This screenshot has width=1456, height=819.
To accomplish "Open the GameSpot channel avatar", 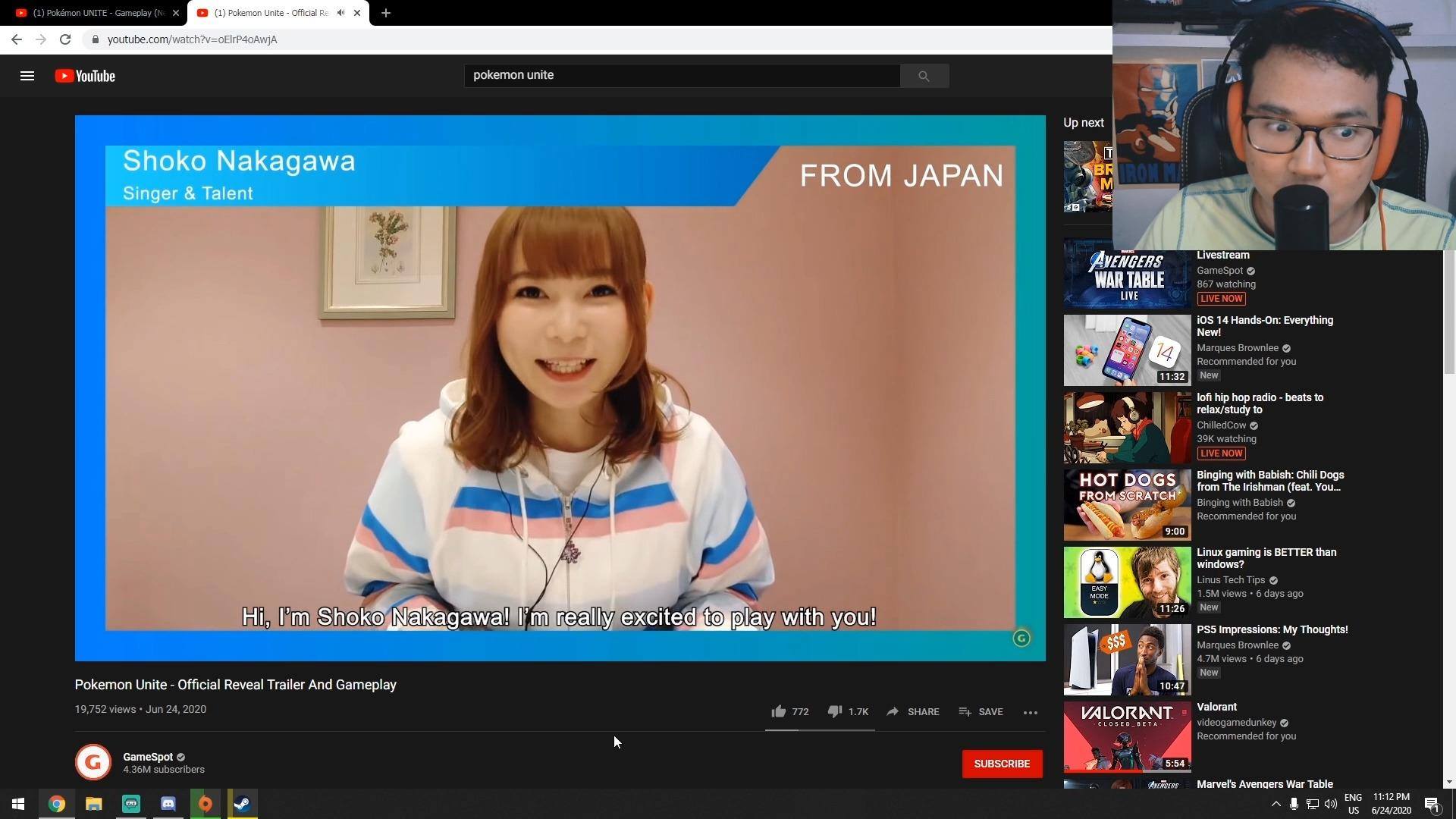I will point(93,762).
